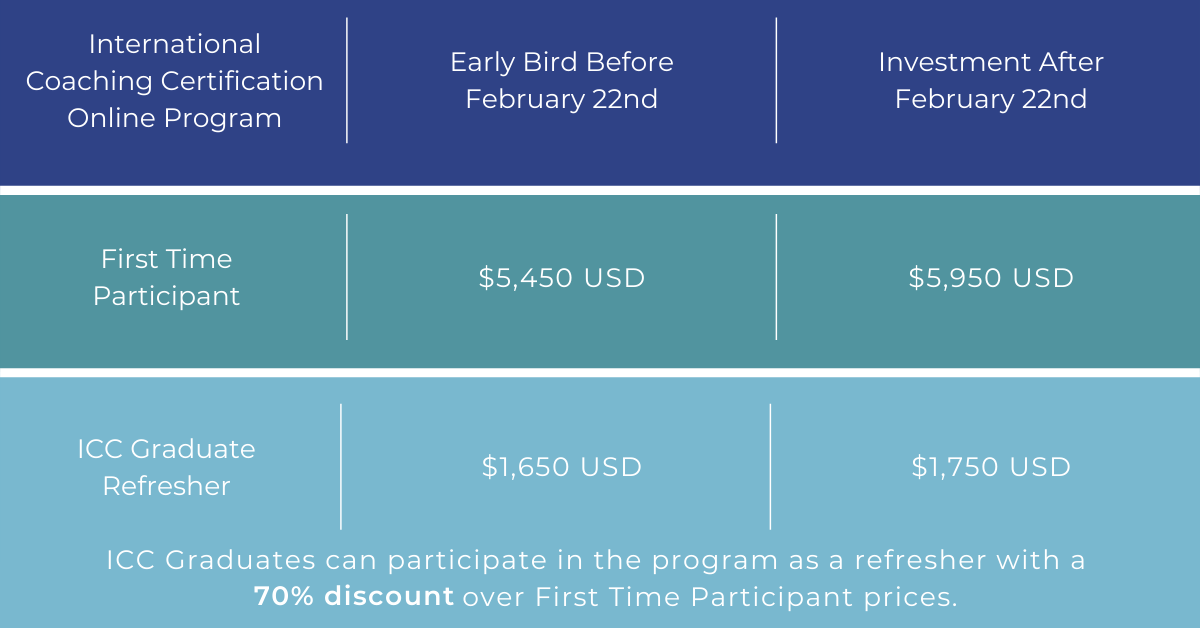Screen dimensions: 1200x628
Task: Click the footnote line starting with ICC Graduates
Action: pyautogui.click(x=595, y=561)
